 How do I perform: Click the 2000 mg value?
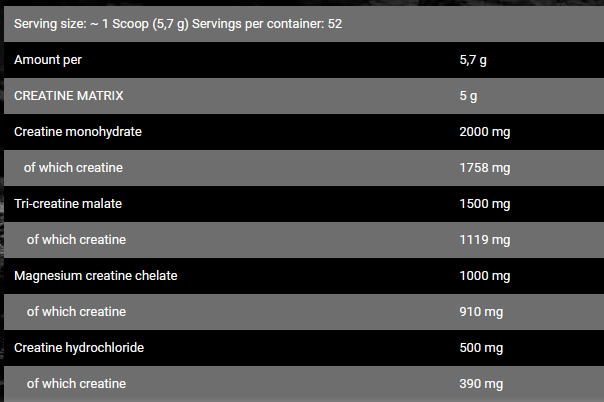point(484,132)
